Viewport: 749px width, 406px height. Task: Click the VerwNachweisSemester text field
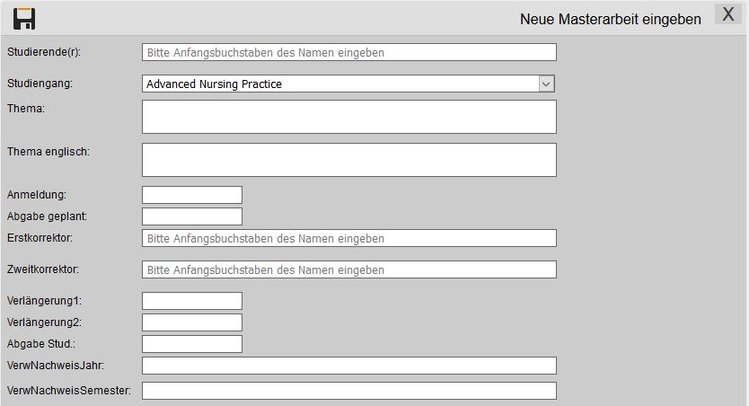coord(349,390)
